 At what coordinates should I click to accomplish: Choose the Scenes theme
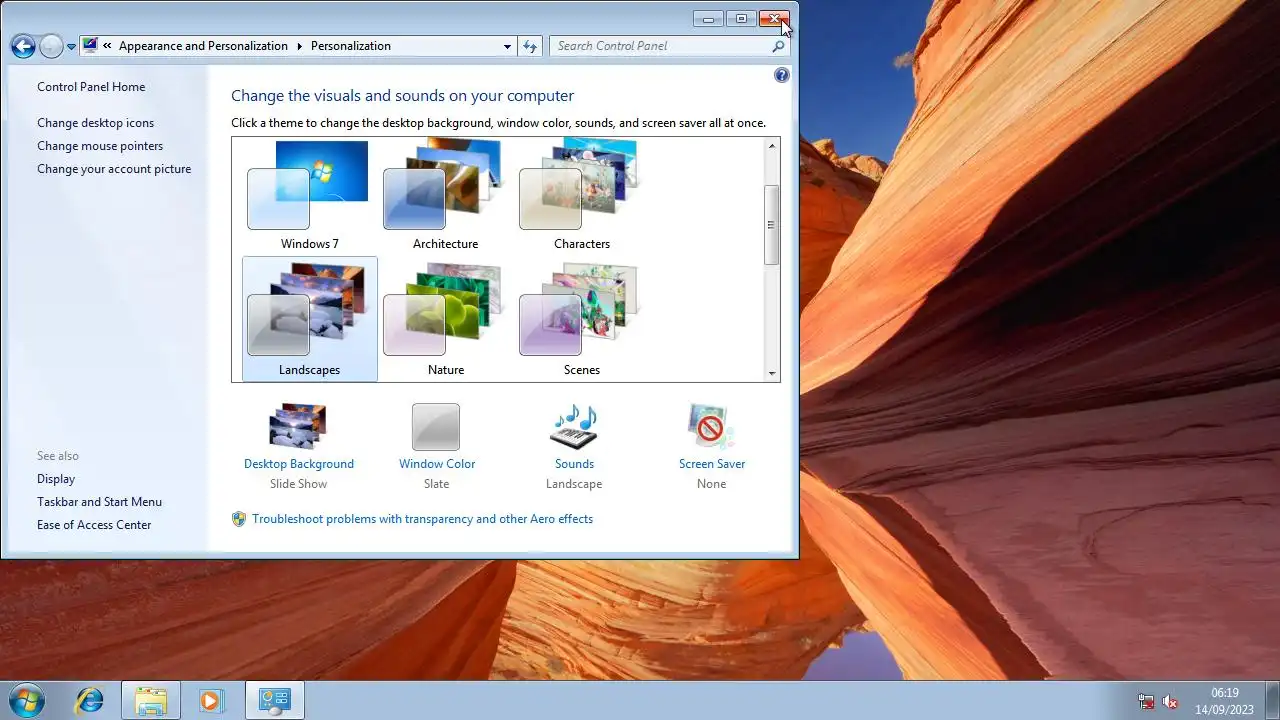point(581,319)
